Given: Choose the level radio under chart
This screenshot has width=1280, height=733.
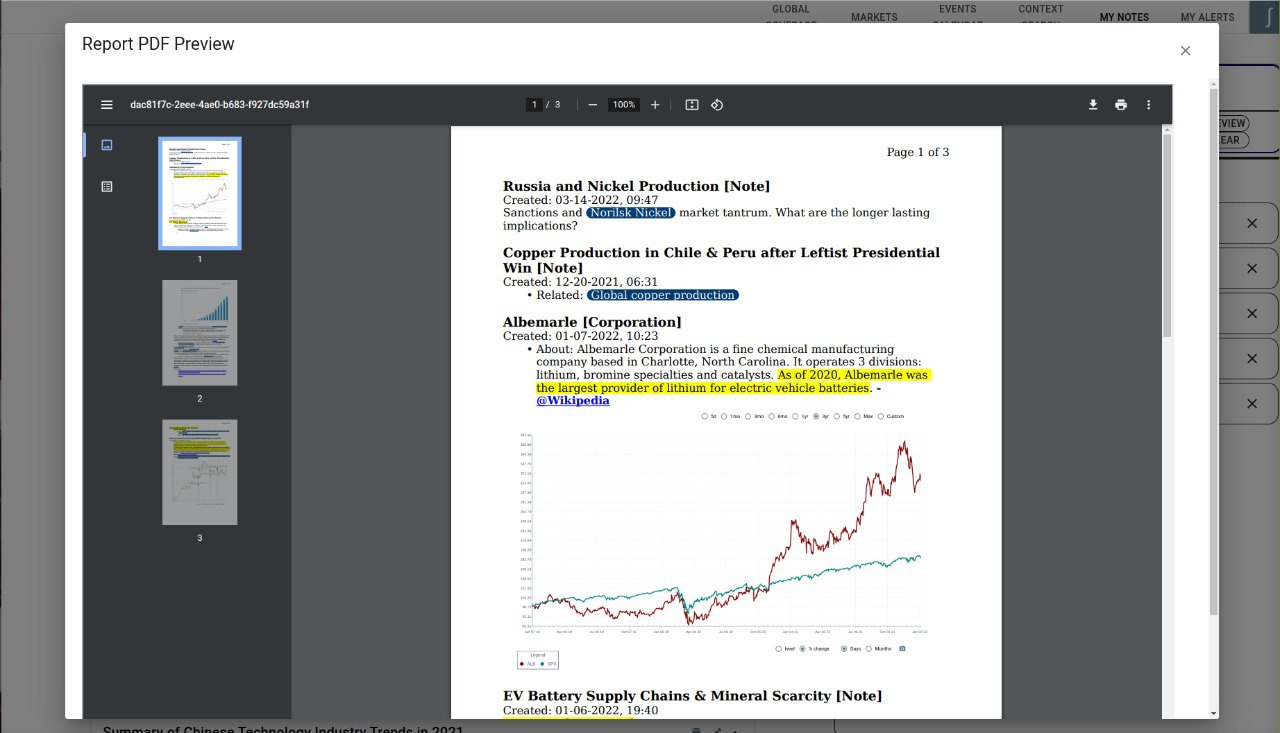Looking at the screenshot, I should 779,649.
